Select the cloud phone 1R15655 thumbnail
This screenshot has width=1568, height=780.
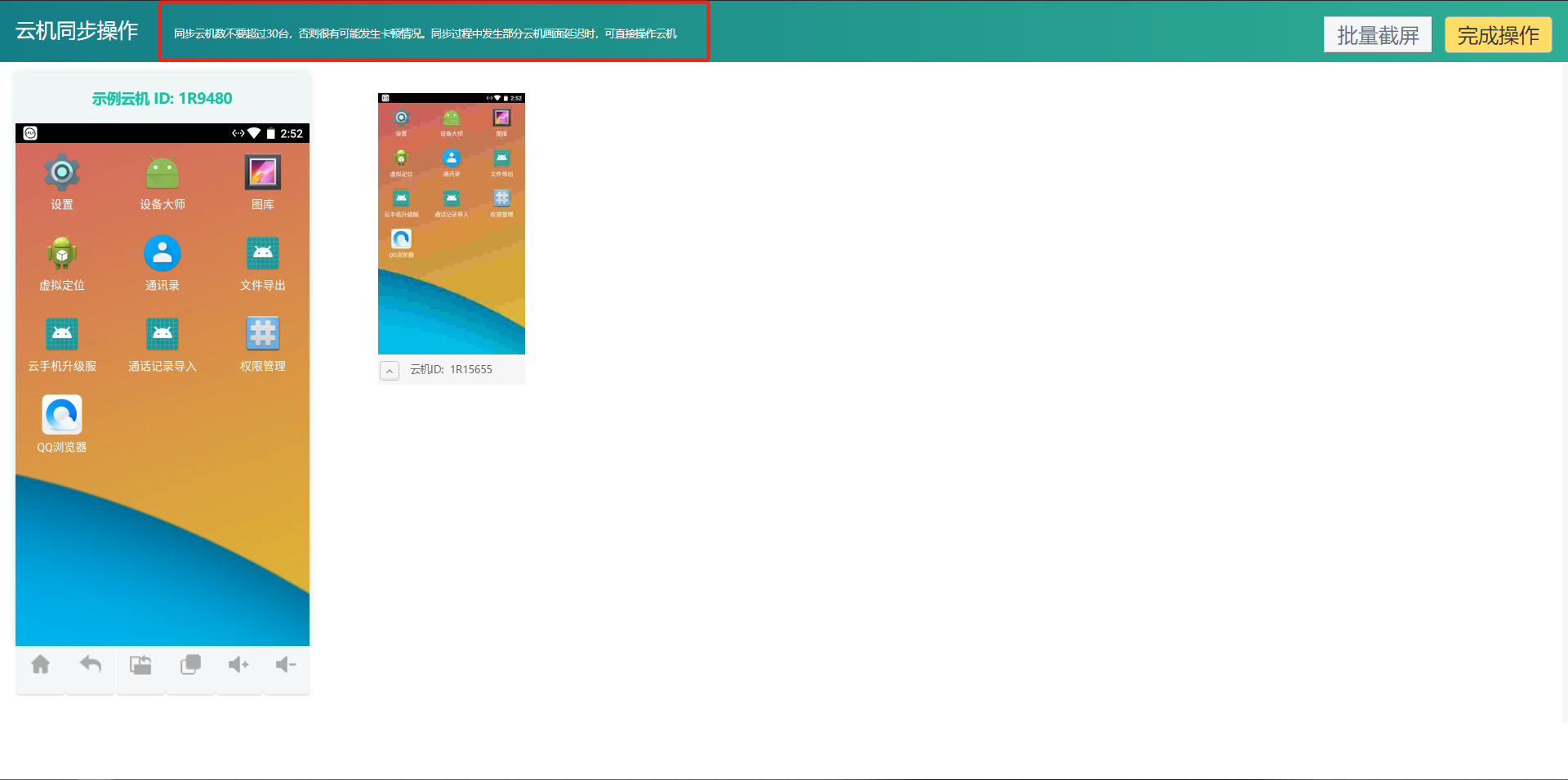[x=452, y=224]
